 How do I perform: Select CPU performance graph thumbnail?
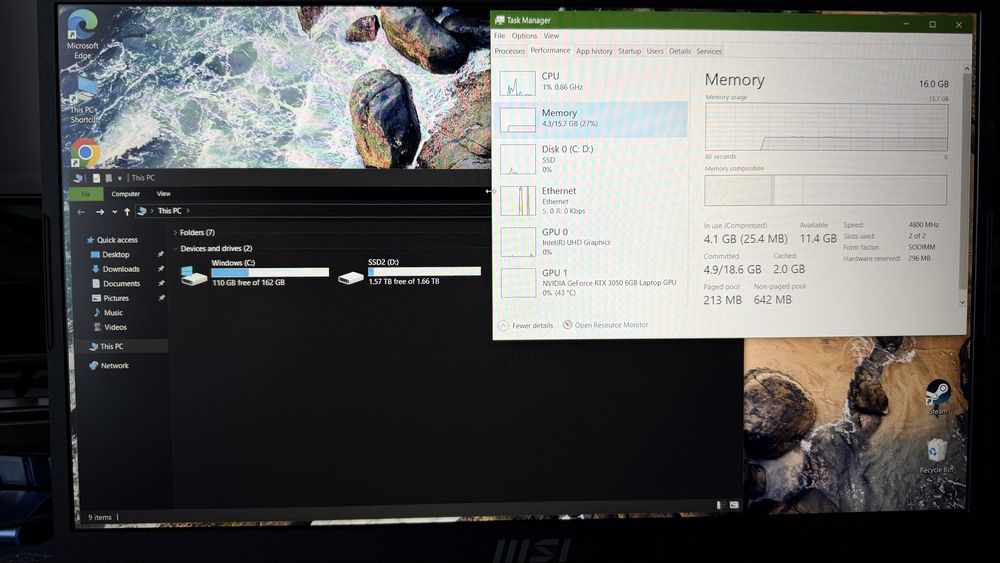point(517,83)
